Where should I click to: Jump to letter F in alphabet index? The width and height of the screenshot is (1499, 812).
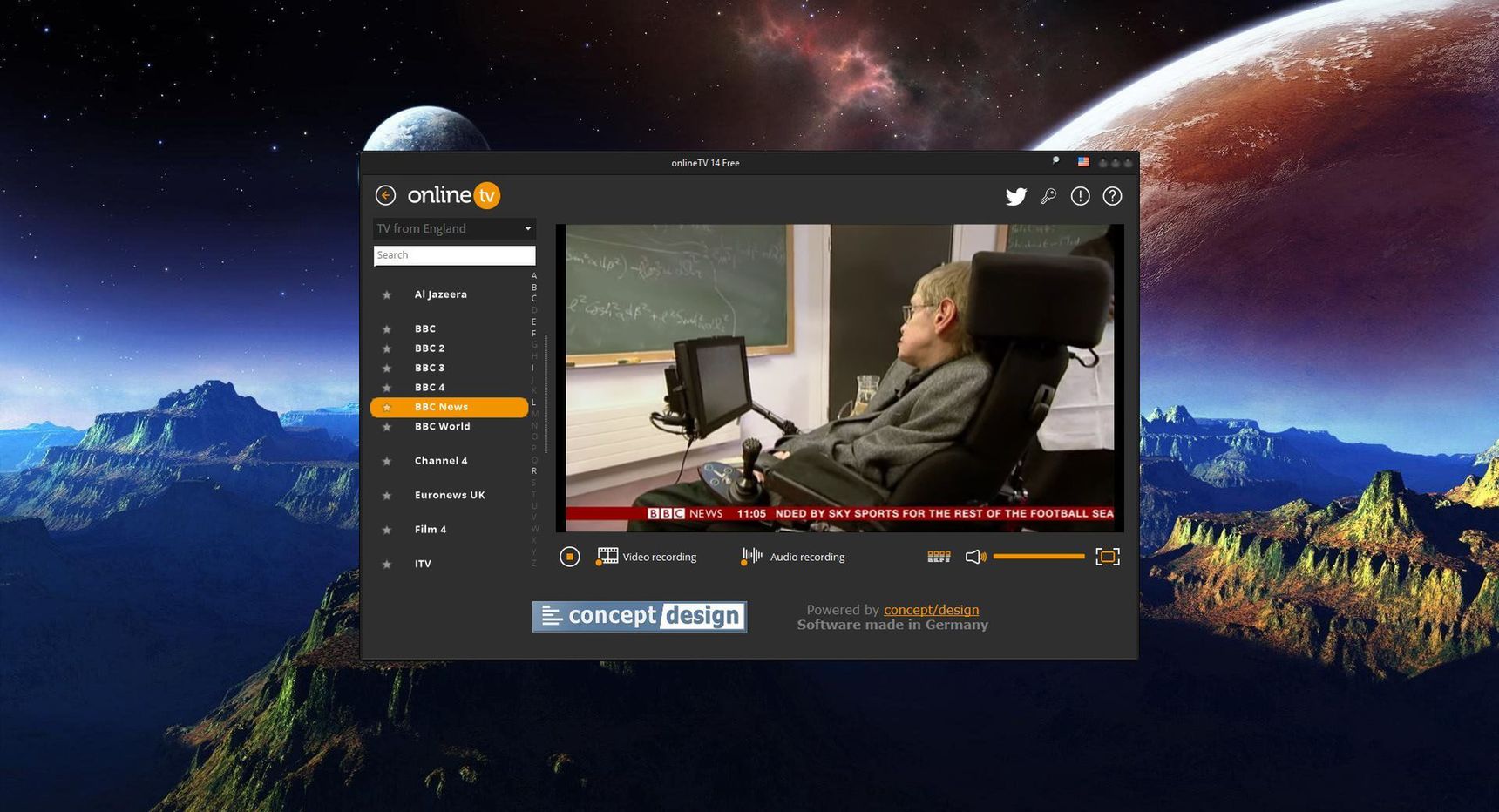tap(534, 334)
